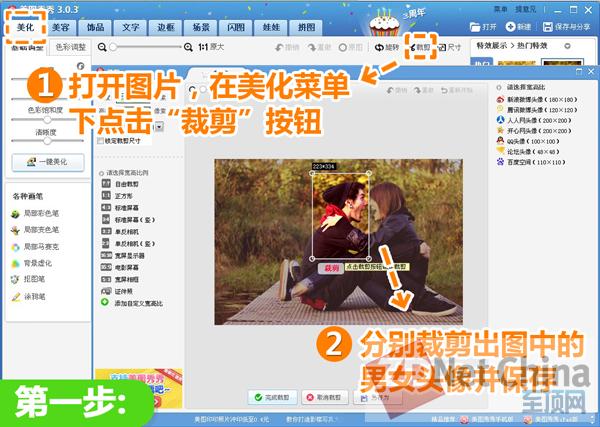Toggle the 锁定裁剪尺寸 checkbox
Screen dimensions: 600x427
[101, 141]
